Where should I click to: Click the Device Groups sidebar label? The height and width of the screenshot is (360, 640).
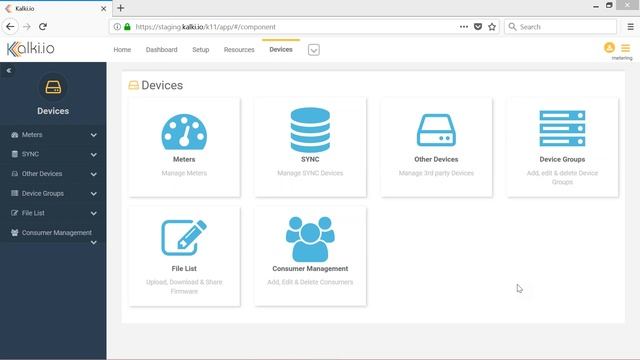pyautogui.click(x=43, y=193)
